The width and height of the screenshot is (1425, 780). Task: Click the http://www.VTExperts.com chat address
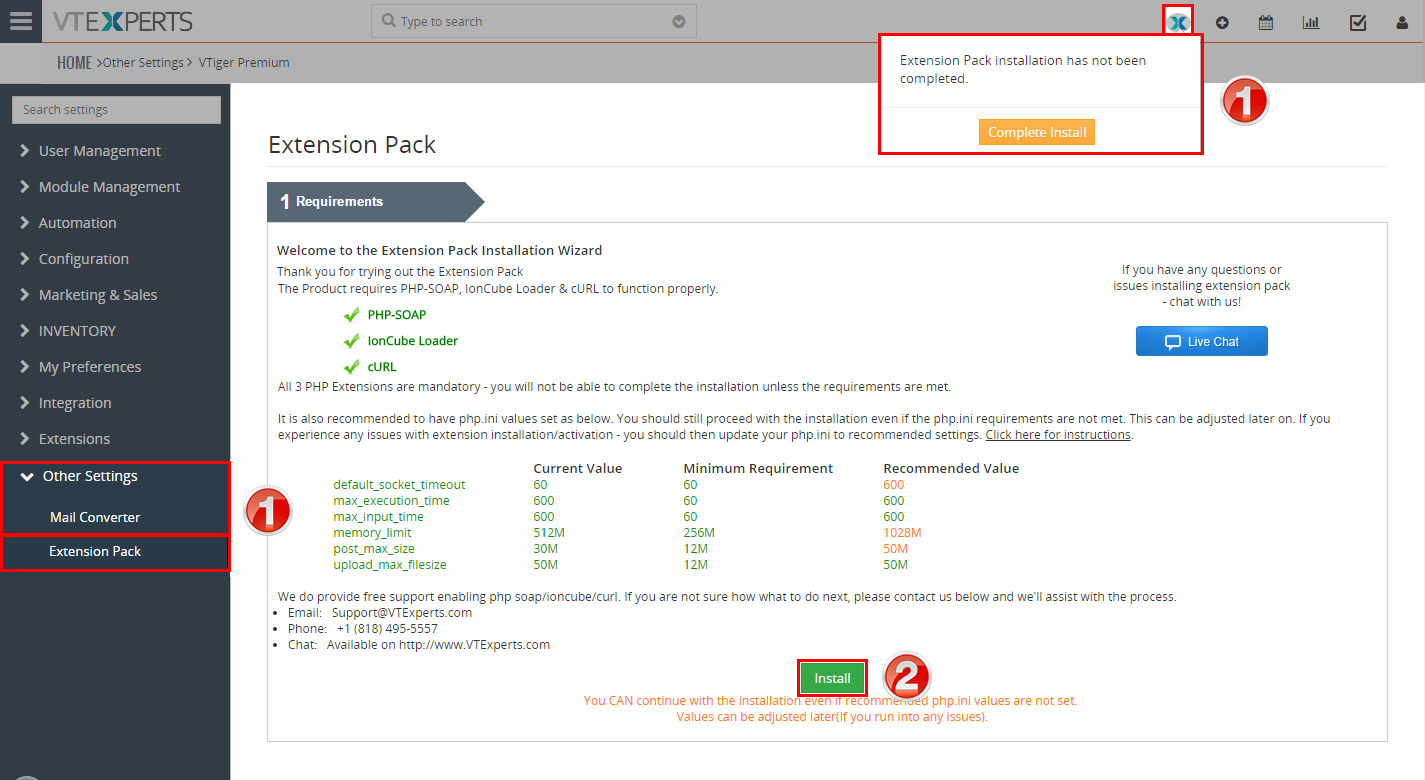474,645
